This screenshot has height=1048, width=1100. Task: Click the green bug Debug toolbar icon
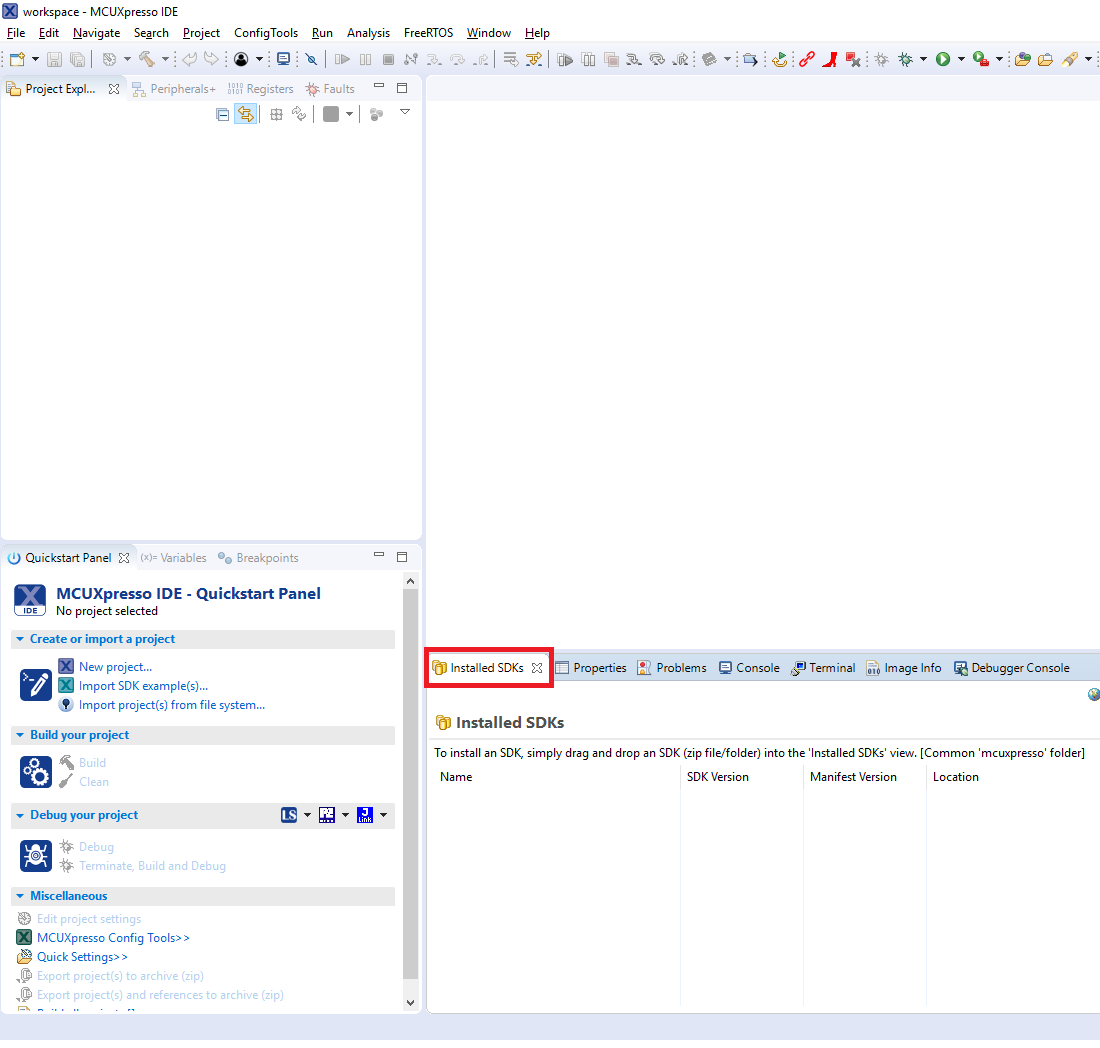click(x=905, y=60)
